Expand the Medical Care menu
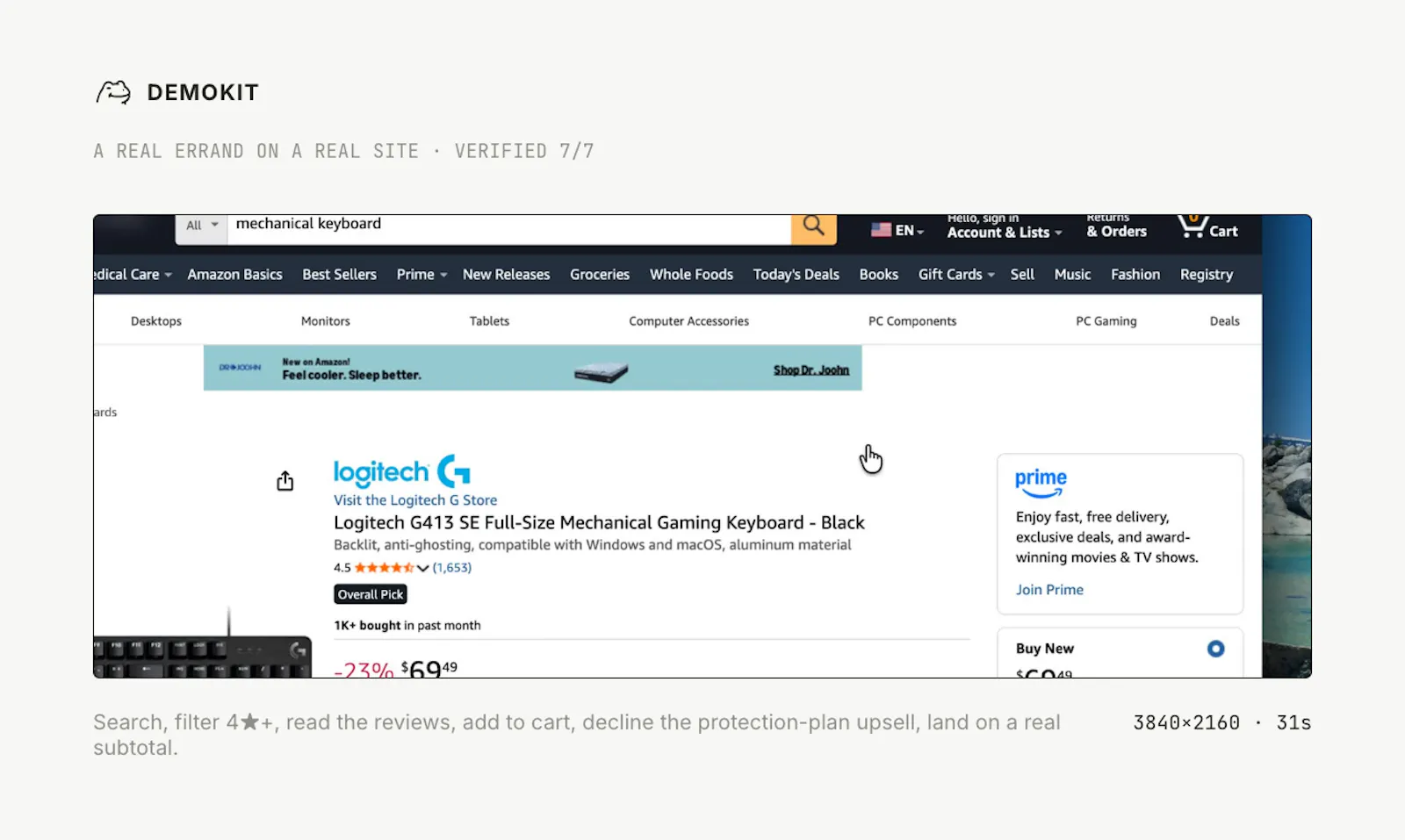 133,275
